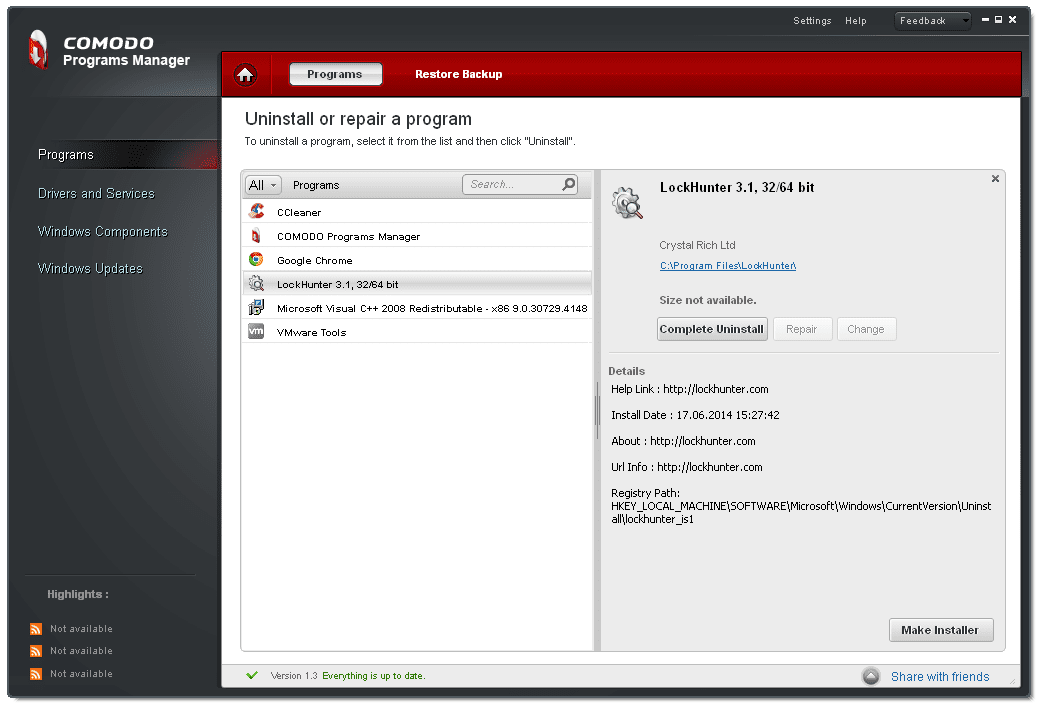
Task: Click the Help Link http://lockhunter.com text
Action: [x=690, y=389]
